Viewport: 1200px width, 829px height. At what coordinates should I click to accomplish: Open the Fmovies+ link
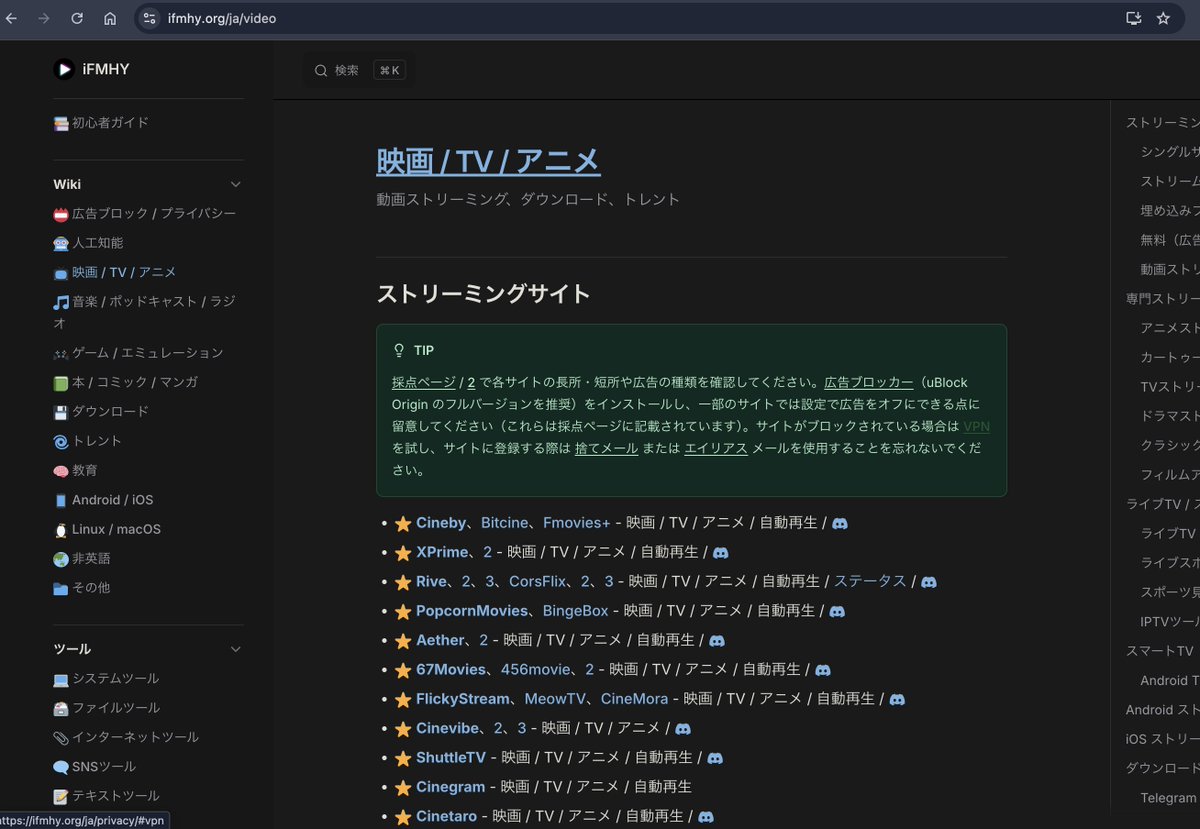(x=576, y=523)
